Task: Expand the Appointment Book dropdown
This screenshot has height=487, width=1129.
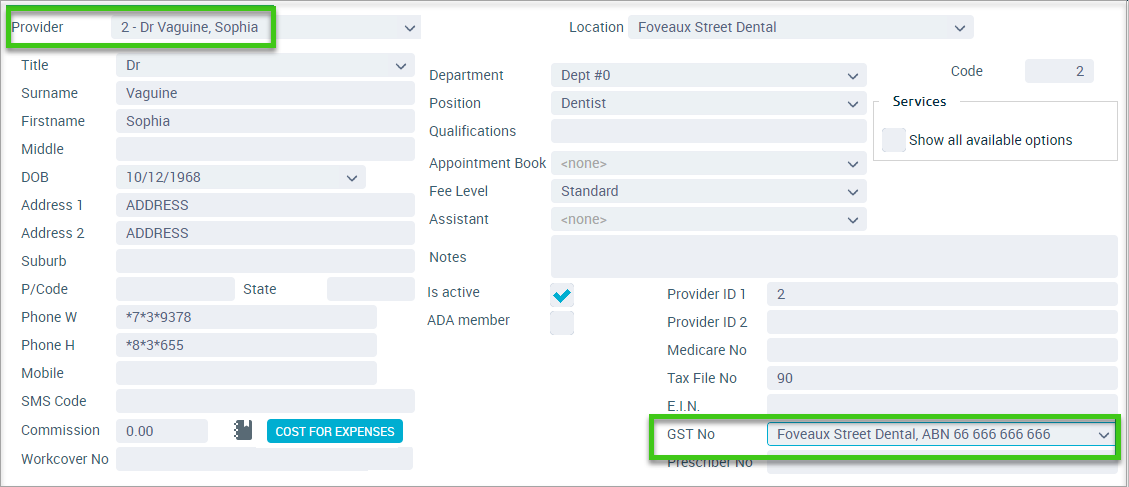Action: pyautogui.click(x=853, y=164)
